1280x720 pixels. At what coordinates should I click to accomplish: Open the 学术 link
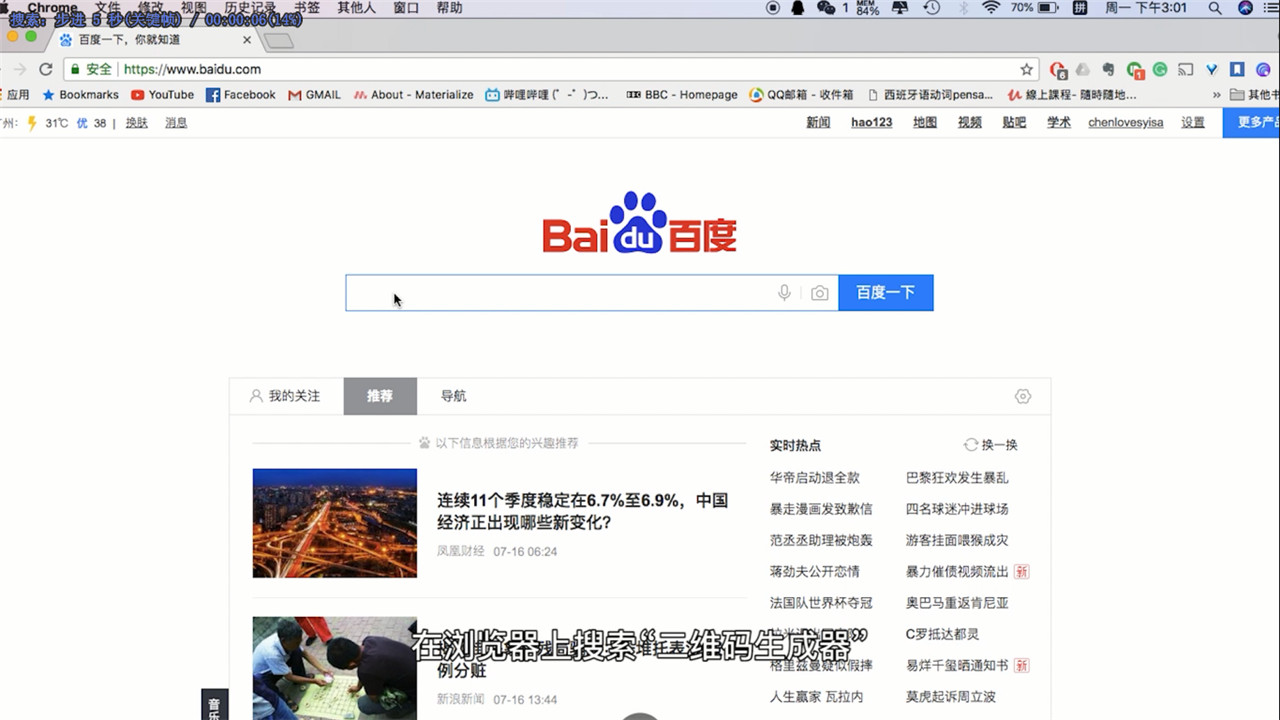[1059, 123]
